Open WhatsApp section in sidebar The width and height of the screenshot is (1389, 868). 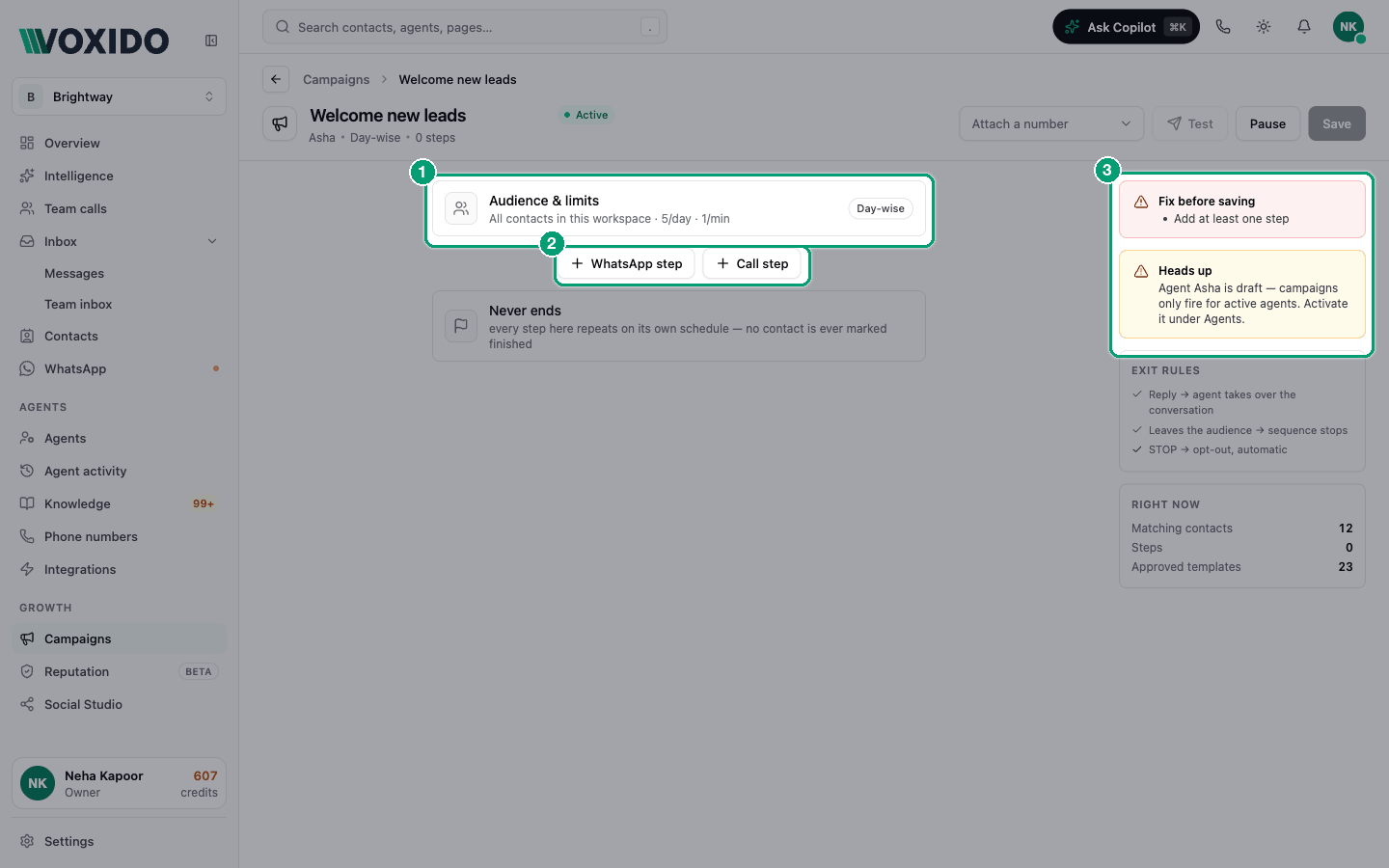119,368
